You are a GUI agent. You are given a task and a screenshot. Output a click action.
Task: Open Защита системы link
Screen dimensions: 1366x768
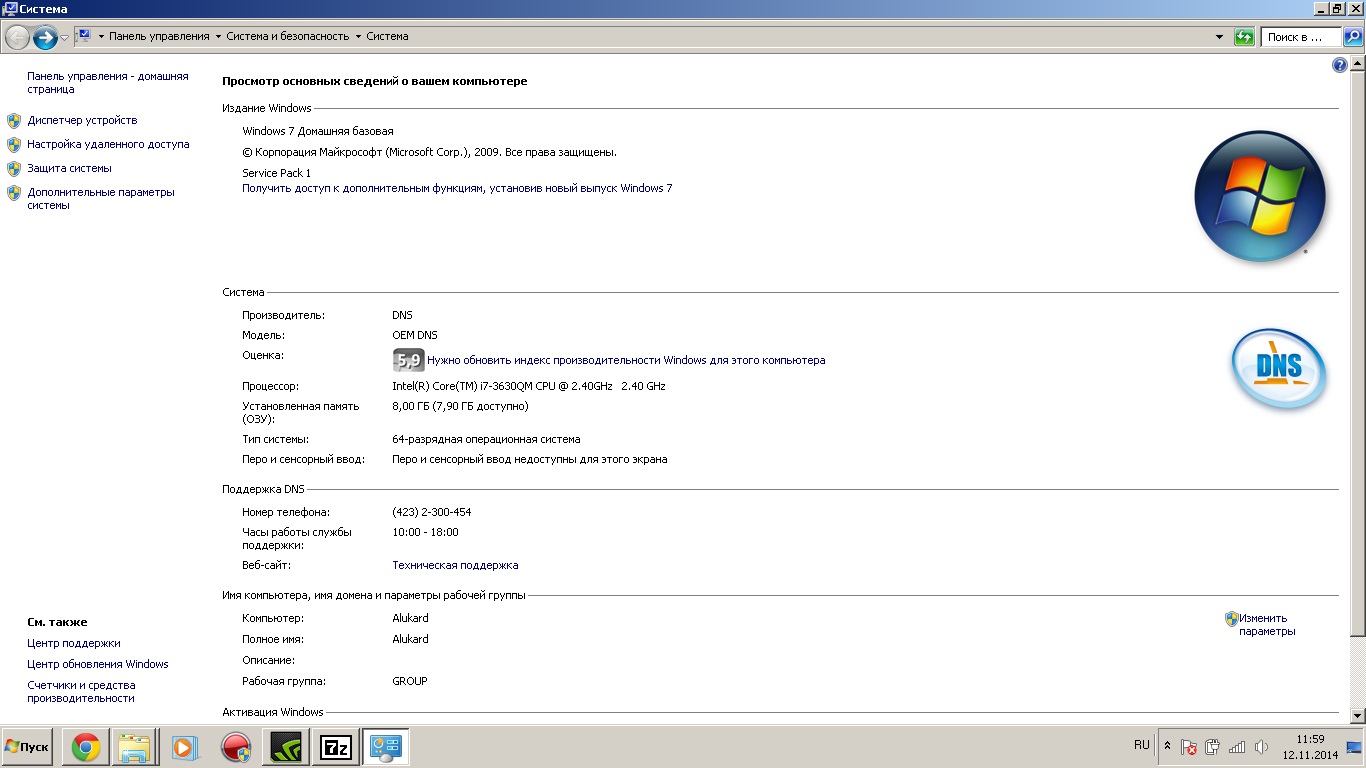pyautogui.click(x=69, y=168)
